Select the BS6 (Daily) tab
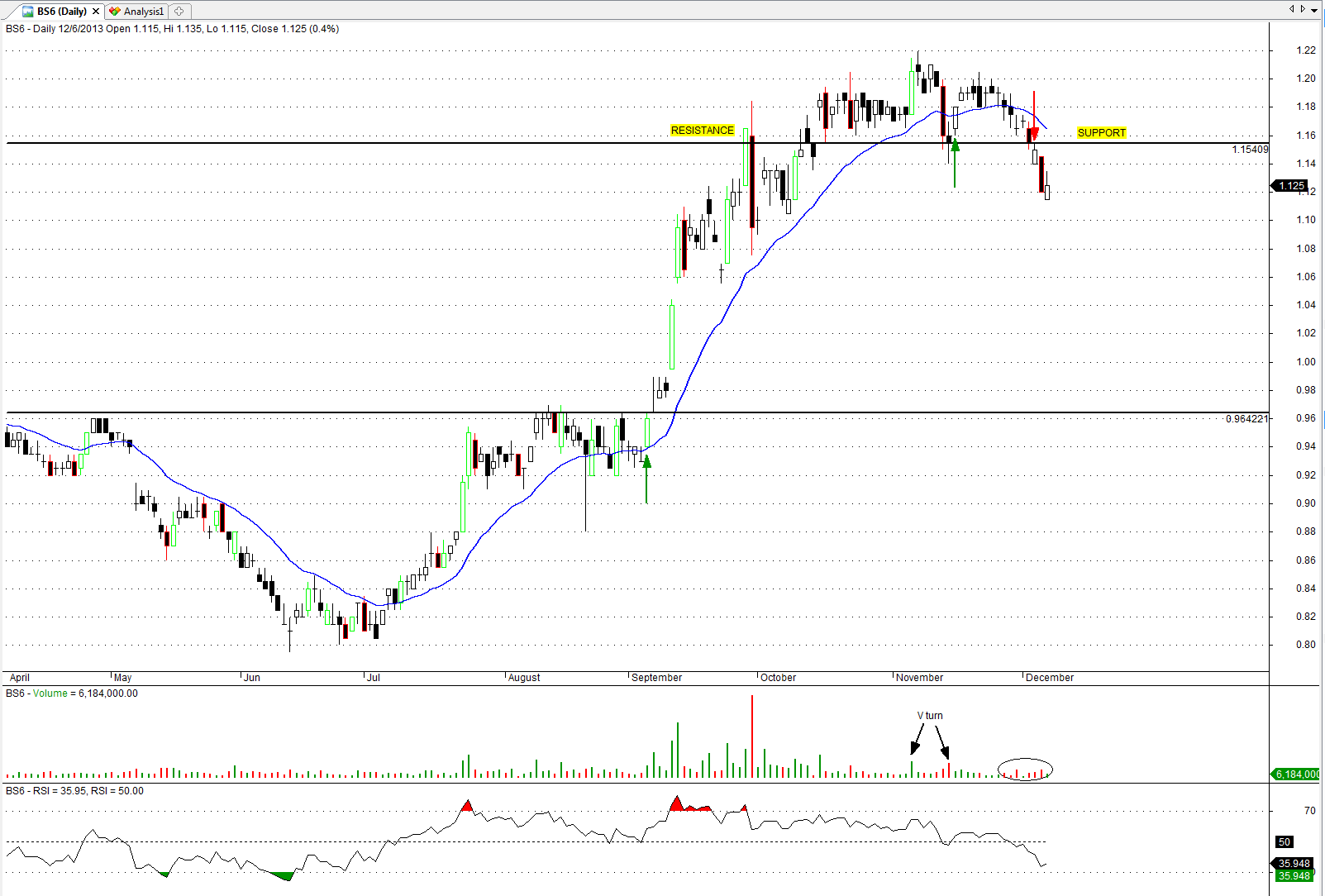Viewport: 1325px width, 896px height. click(x=61, y=12)
